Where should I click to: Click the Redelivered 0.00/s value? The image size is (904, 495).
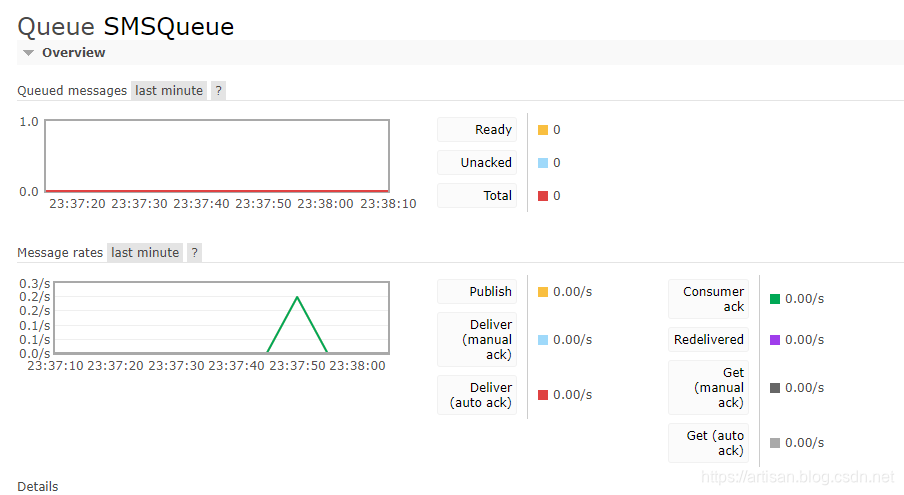(804, 339)
